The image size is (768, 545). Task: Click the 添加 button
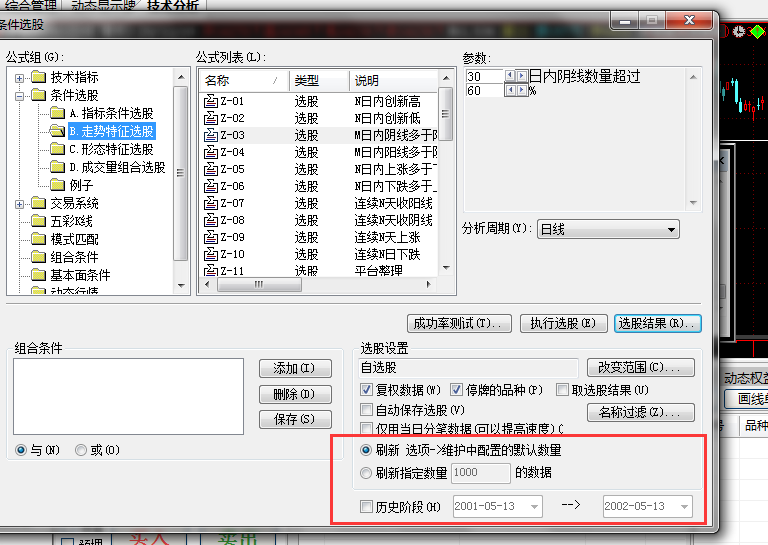(295, 368)
